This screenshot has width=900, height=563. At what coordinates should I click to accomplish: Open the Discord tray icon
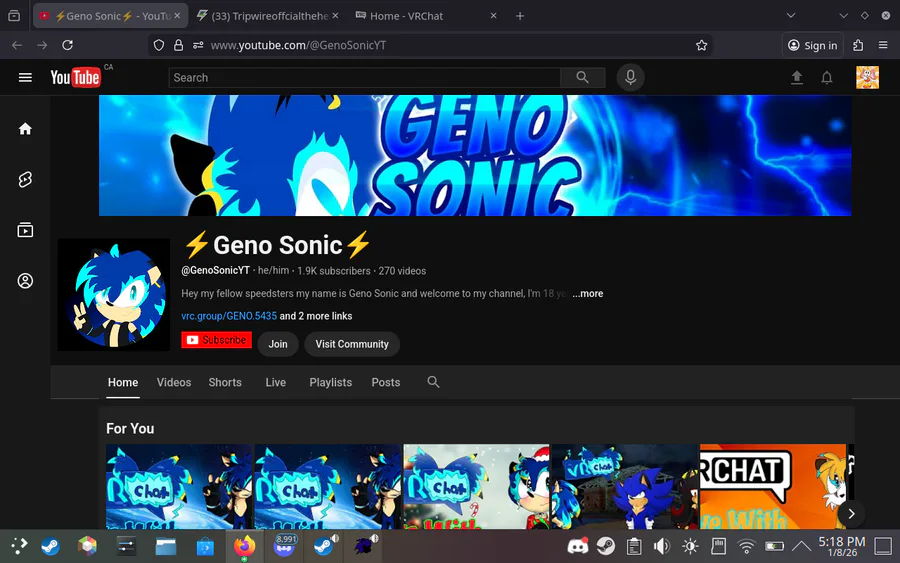pyautogui.click(x=577, y=546)
